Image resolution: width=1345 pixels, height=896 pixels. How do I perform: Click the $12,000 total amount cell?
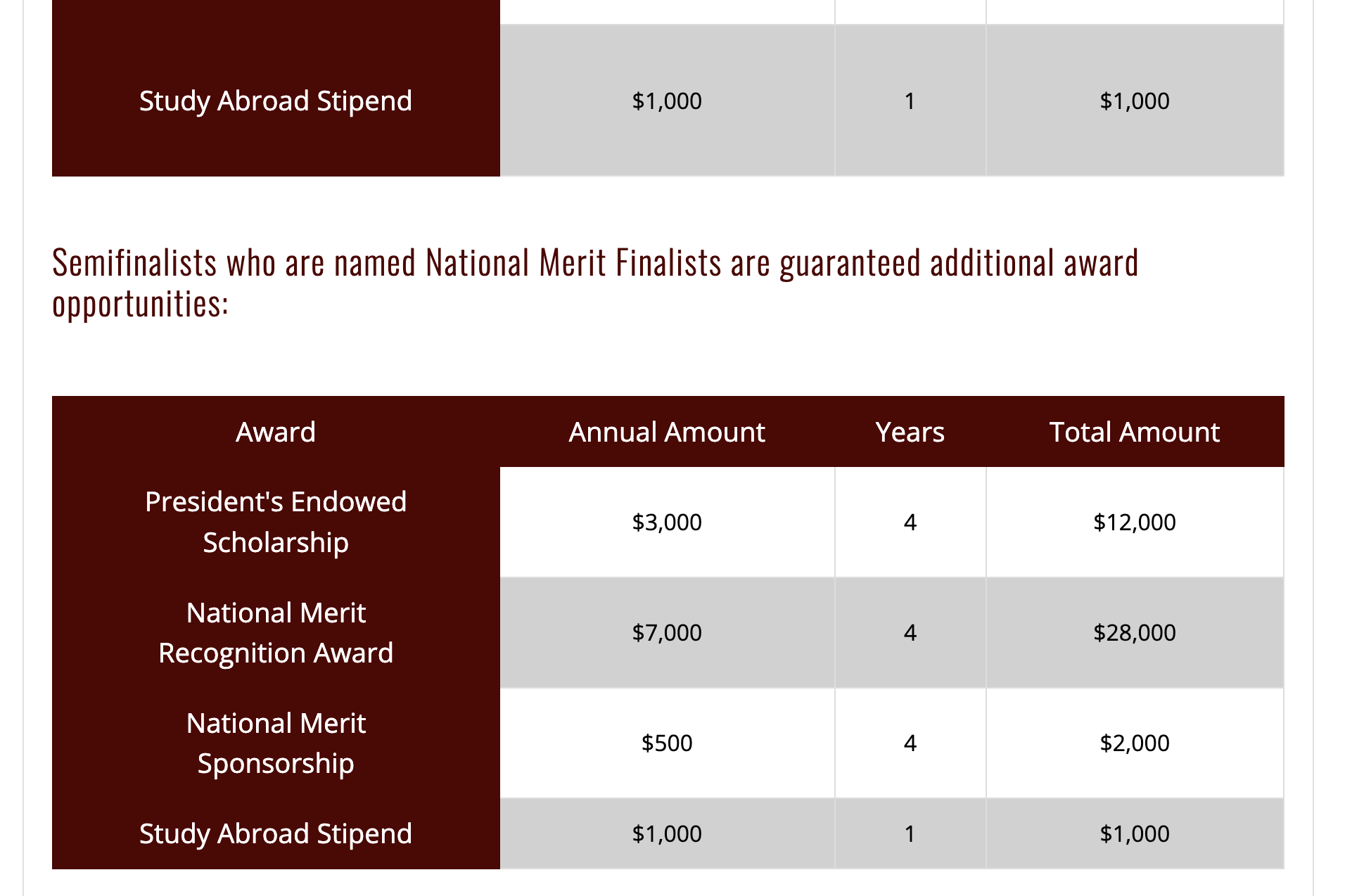1134,522
